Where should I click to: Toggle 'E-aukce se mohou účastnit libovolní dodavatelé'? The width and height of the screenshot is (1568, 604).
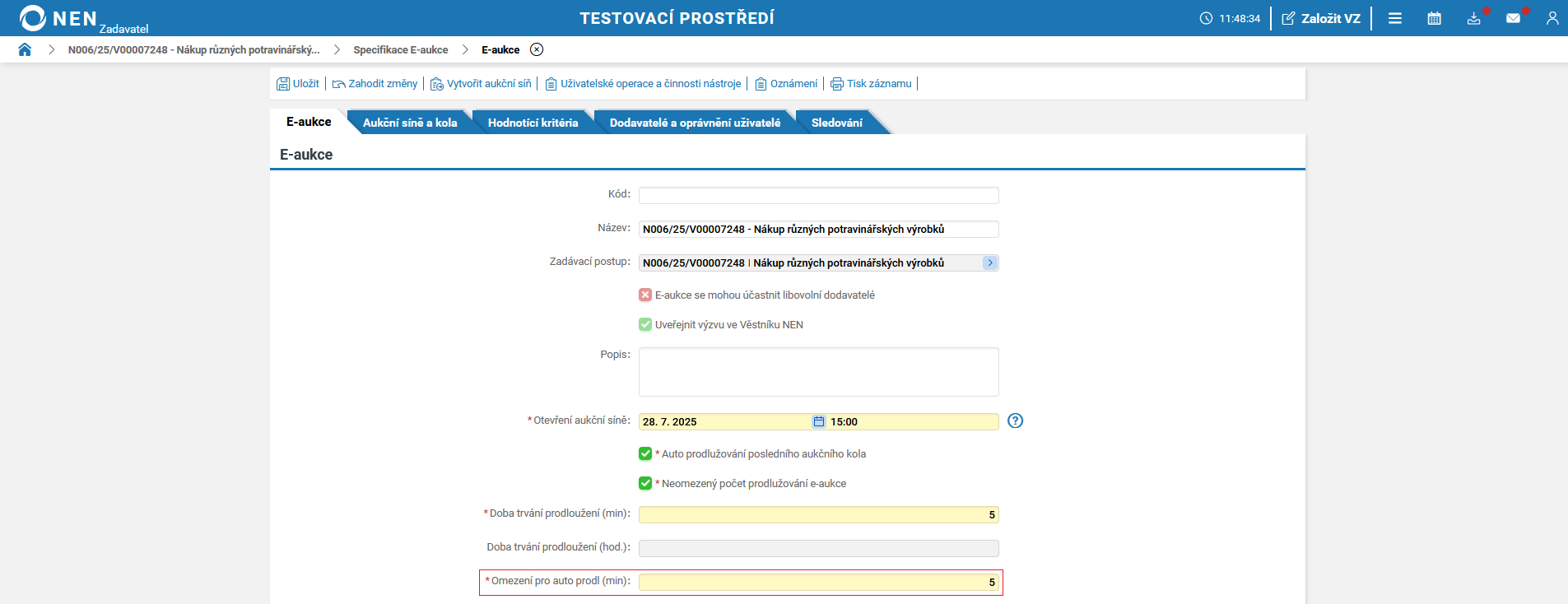point(645,295)
